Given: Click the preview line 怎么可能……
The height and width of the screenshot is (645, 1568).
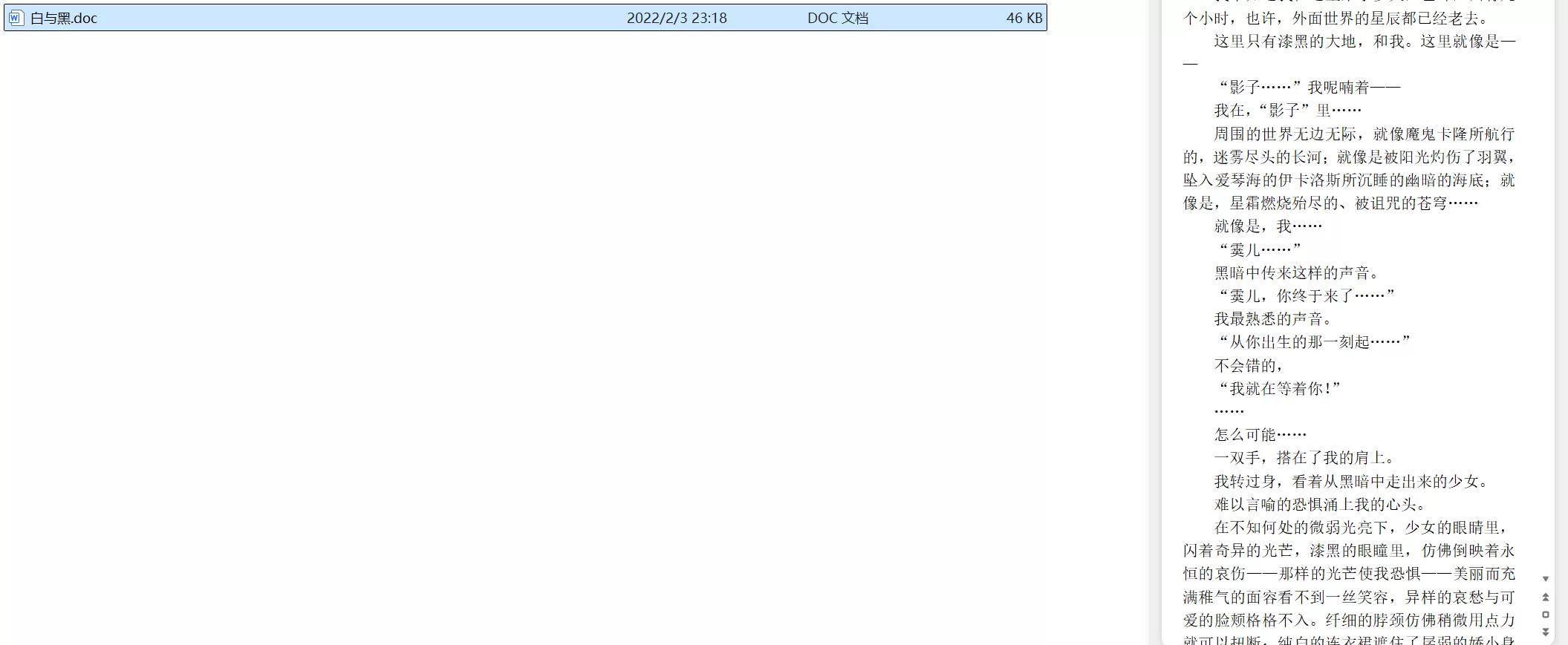Looking at the screenshot, I should point(1260,435).
